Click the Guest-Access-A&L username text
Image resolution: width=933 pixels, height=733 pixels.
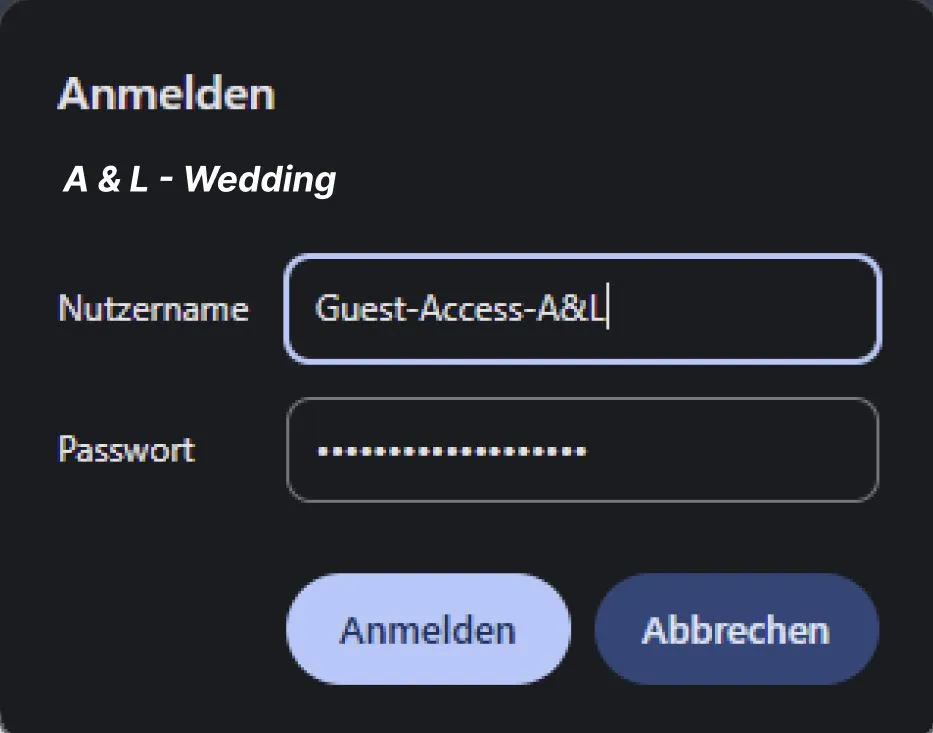pyautogui.click(x=464, y=310)
